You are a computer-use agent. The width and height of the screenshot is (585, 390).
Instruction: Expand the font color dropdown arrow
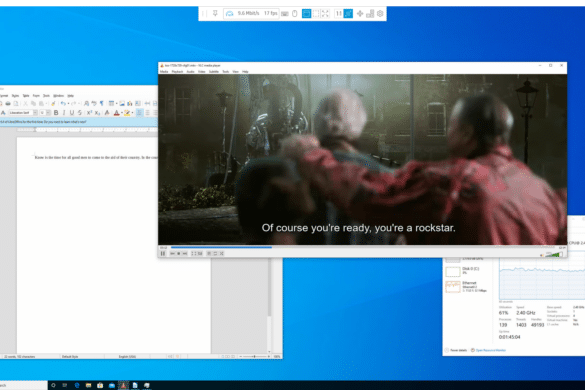pyautogui.click(x=122, y=113)
